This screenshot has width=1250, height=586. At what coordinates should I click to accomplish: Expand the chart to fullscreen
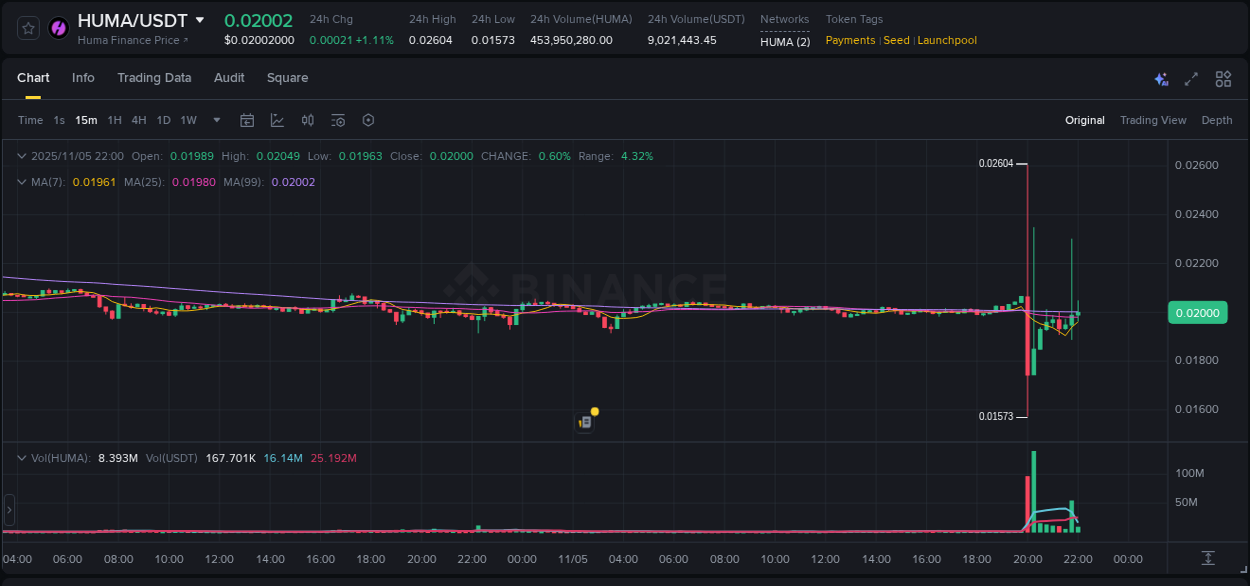pyautogui.click(x=1191, y=79)
